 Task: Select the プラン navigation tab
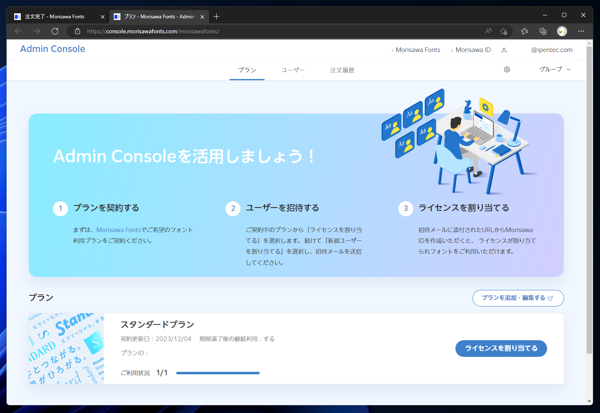[247, 70]
